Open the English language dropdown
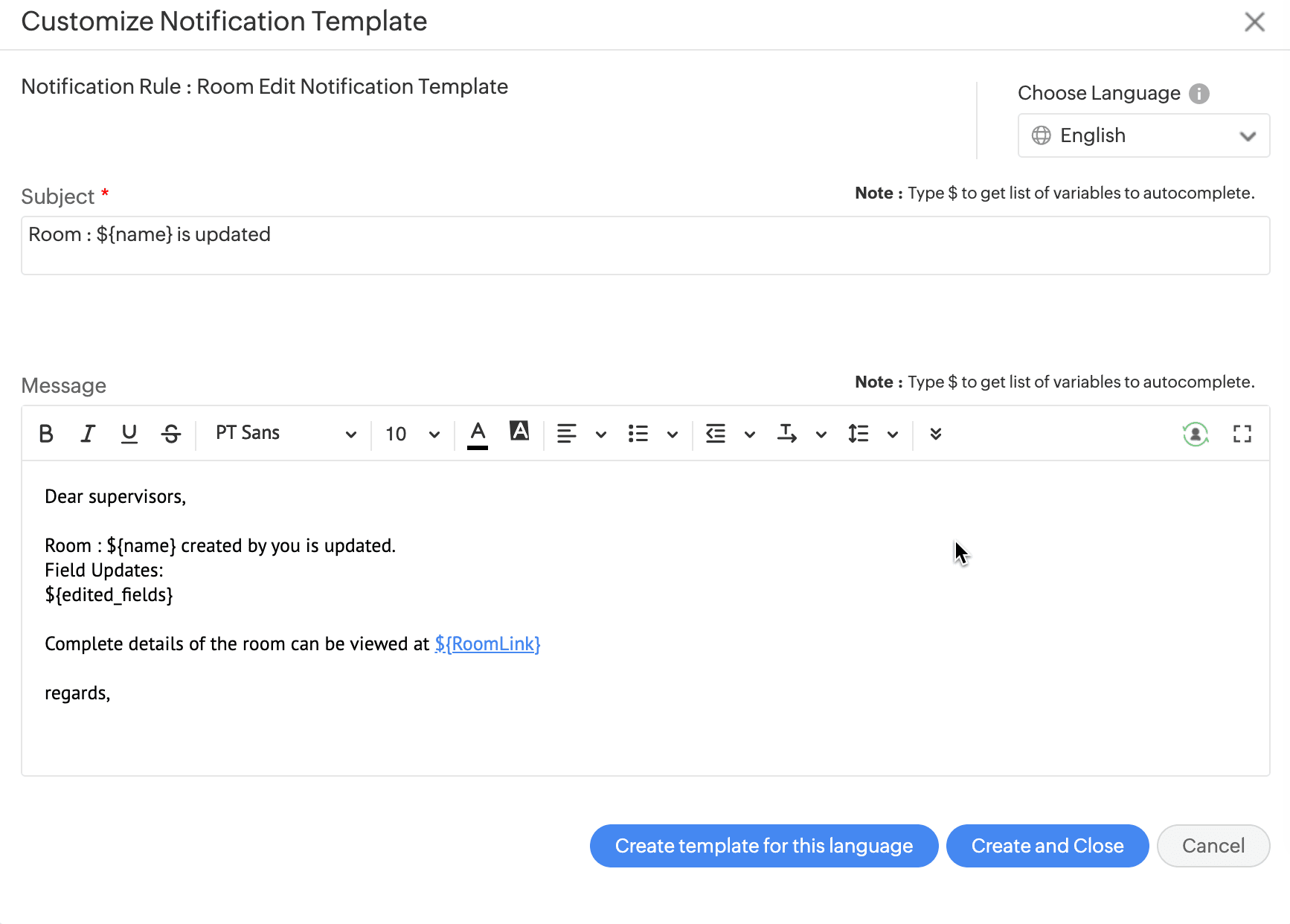Viewport: 1290px width, 924px height. (1143, 135)
